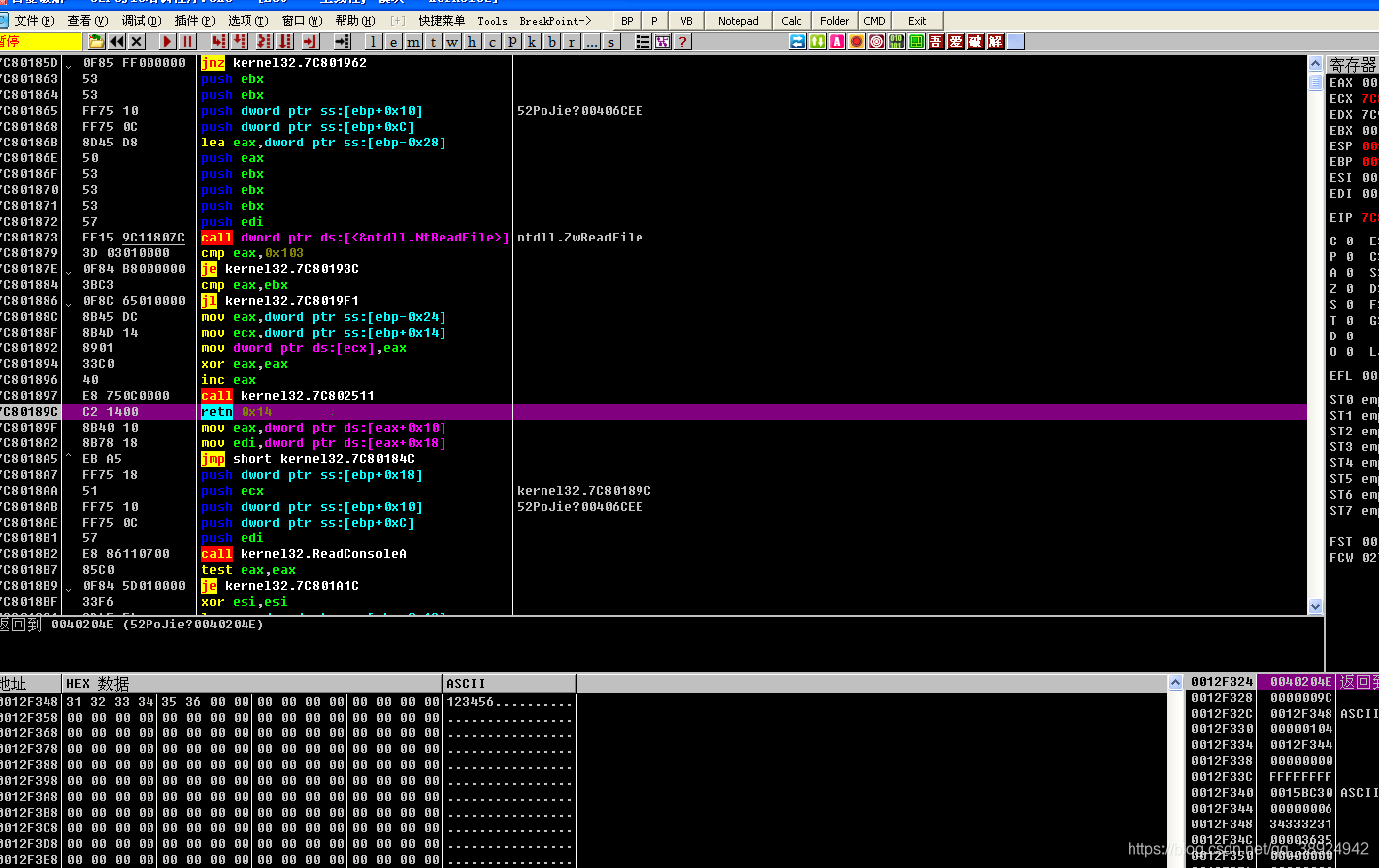Open debugging options list icon
Image resolution: width=1379 pixels, height=868 pixels.
(x=642, y=41)
